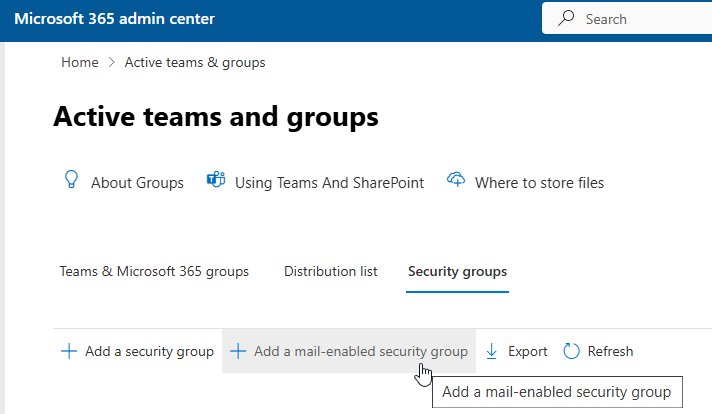Select the Security groups tab
Viewport: 712px width, 414px height.
click(457, 271)
